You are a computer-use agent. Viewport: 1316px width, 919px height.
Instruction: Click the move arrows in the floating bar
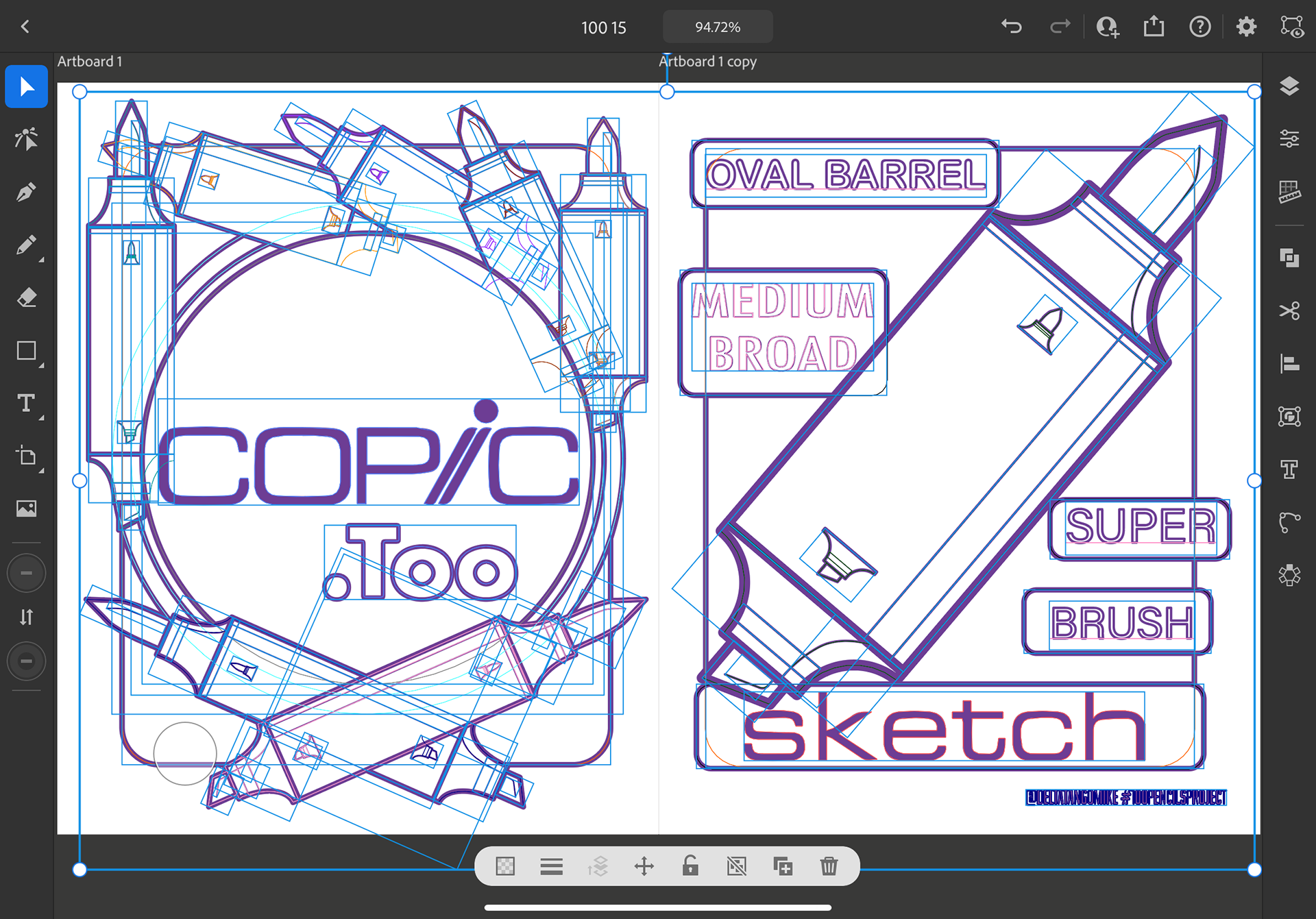pyautogui.click(x=644, y=866)
